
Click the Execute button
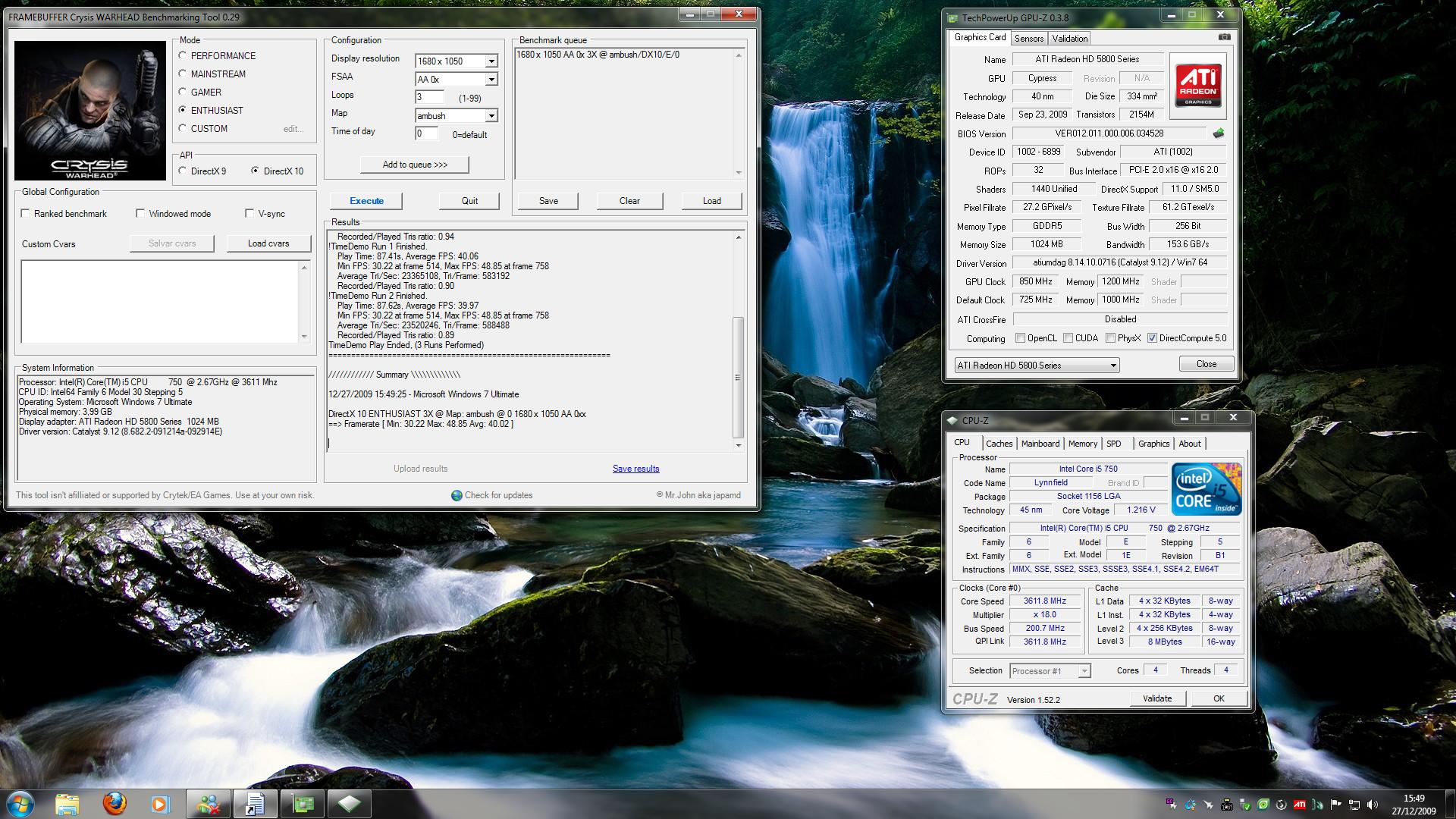366,201
